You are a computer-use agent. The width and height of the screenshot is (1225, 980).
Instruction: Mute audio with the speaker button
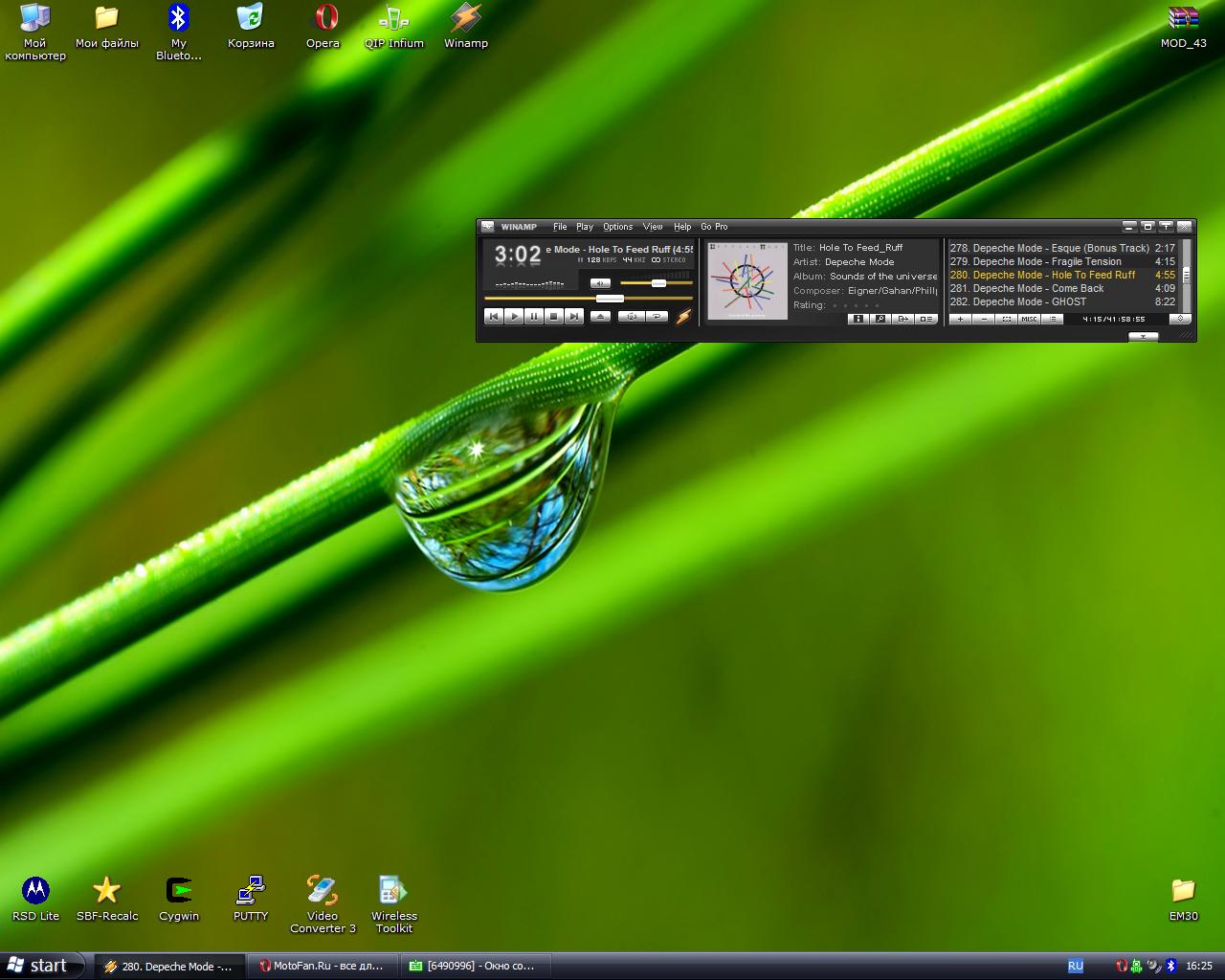click(x=600, y=283)
